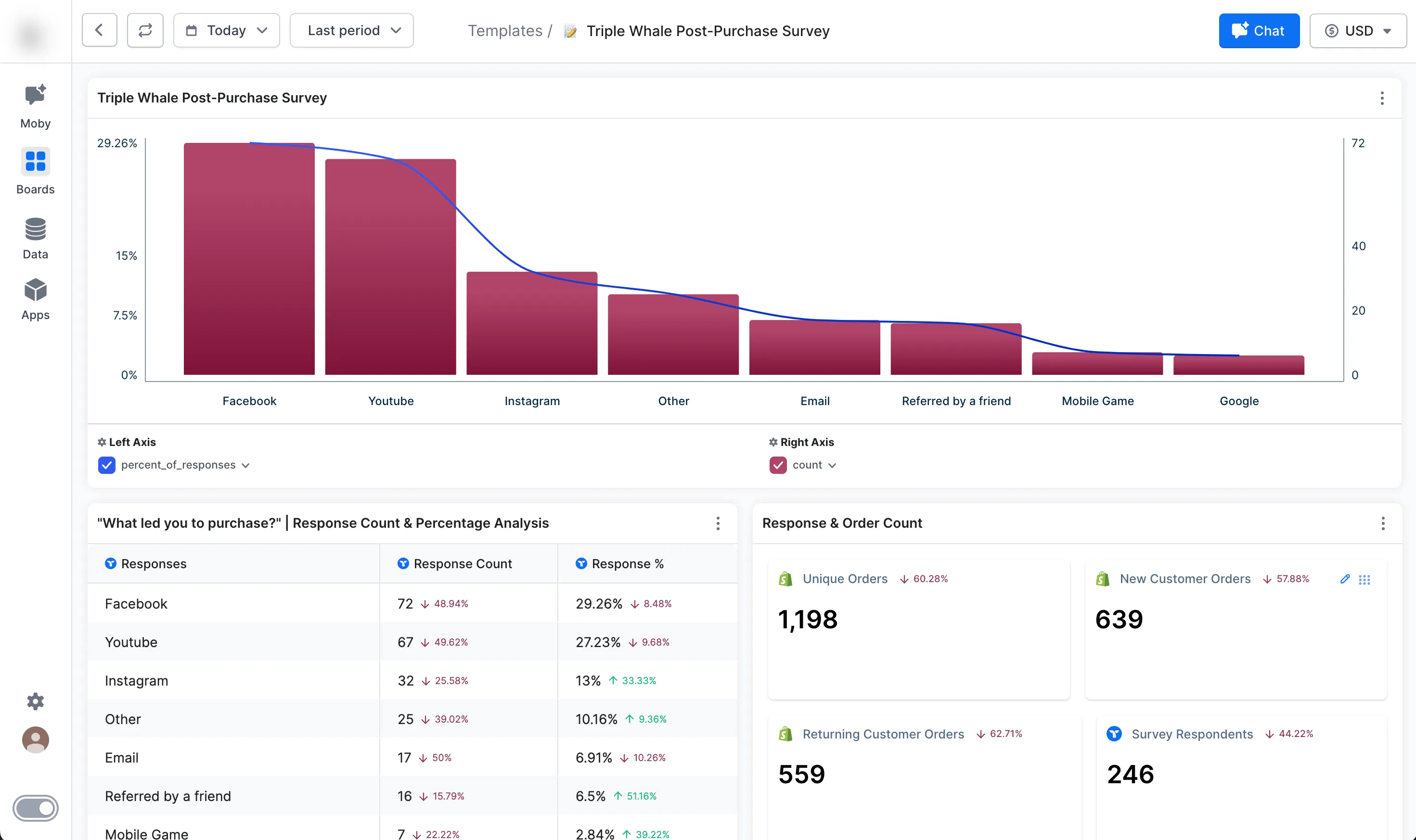The height and width of the screenshot is (840, 1416).
Task: Click the edit pencil on New Customer Orders
Action: [1345, 578]
